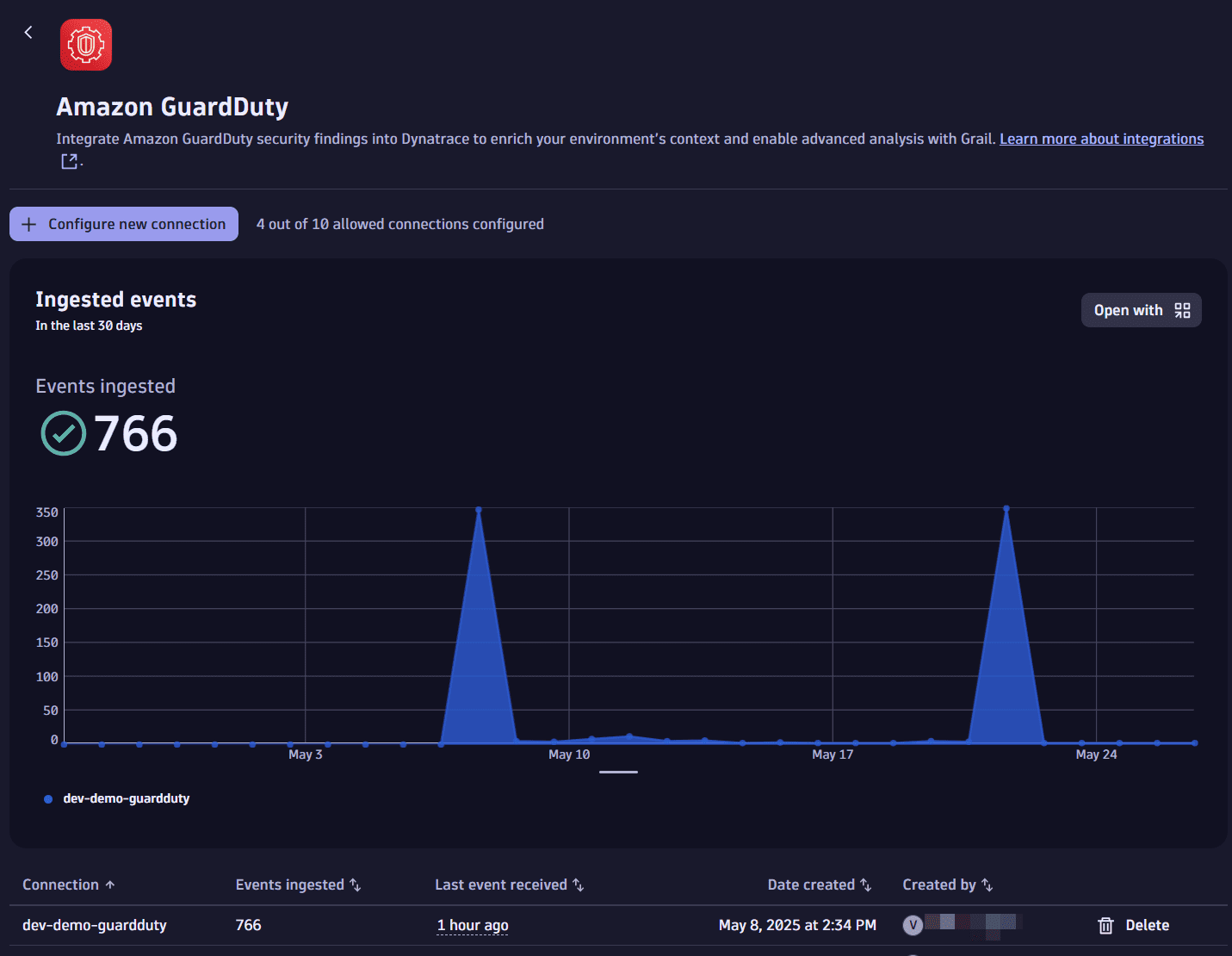Click the large 766 events ingested value
1232x956 pixels.
136,433
